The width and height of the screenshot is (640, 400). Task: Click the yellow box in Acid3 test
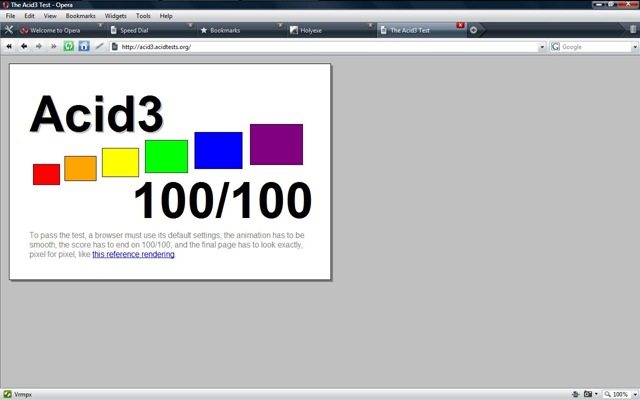pos(120,162)
